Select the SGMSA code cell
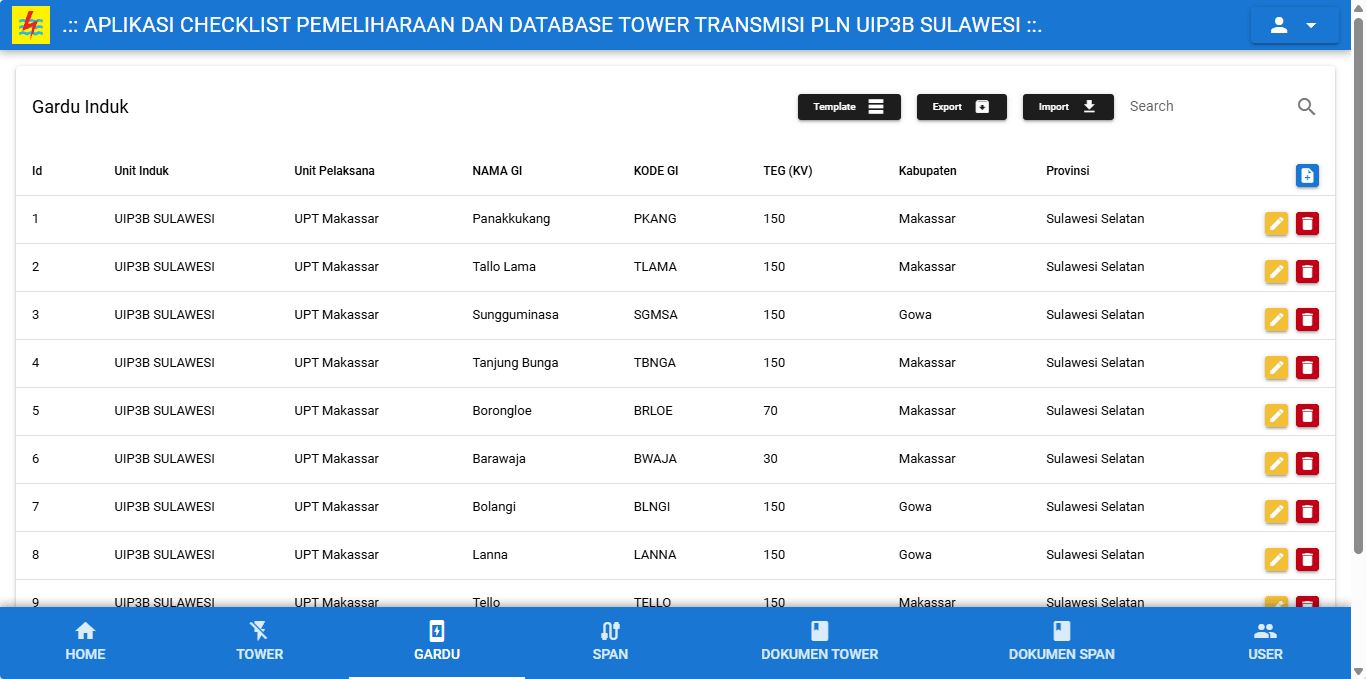 [x=656, y=315]
